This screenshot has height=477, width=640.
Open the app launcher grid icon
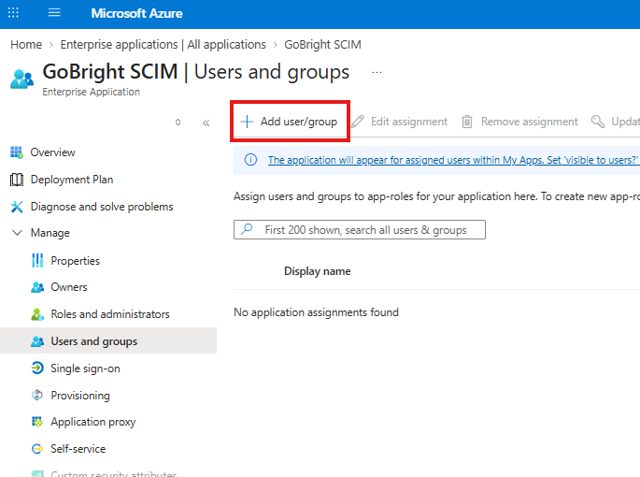13,13
